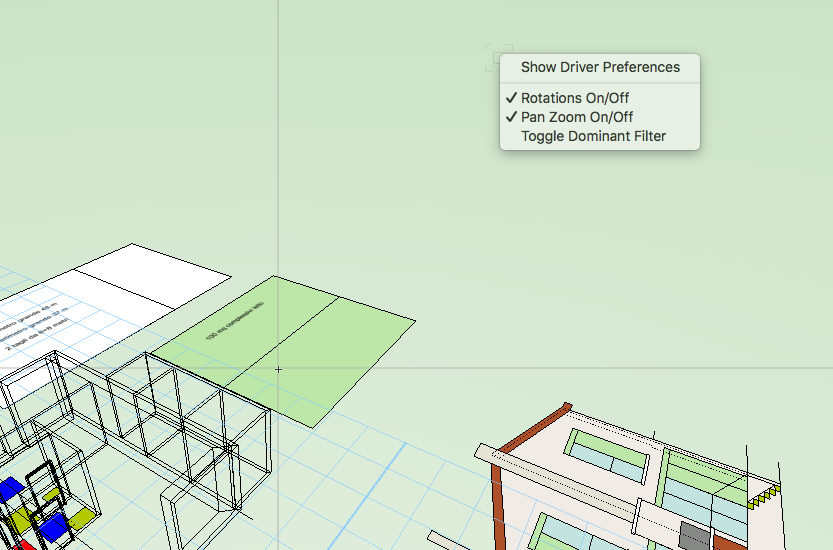Image resolution: width=833 pixels, height=550 pixels.
Task: Toggle Rotations On/Off menu entry
Action: [x=574, y=98]
